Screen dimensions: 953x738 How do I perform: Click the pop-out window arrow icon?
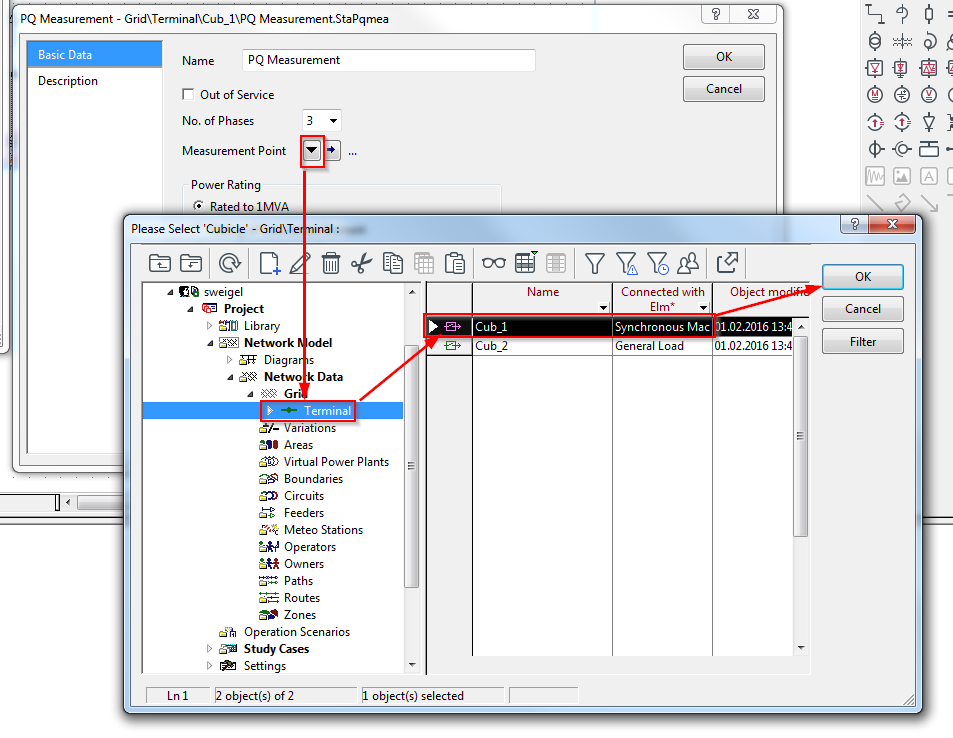728,263
